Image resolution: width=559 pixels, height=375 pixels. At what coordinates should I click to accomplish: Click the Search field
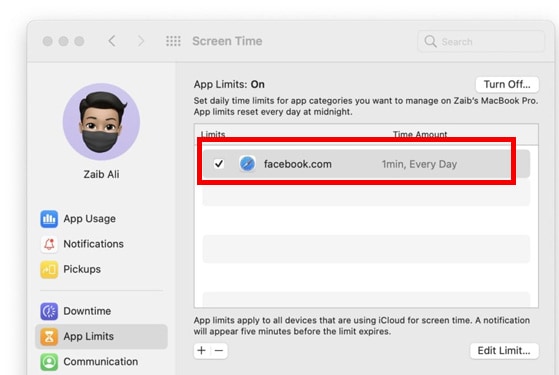coord(481,42)
